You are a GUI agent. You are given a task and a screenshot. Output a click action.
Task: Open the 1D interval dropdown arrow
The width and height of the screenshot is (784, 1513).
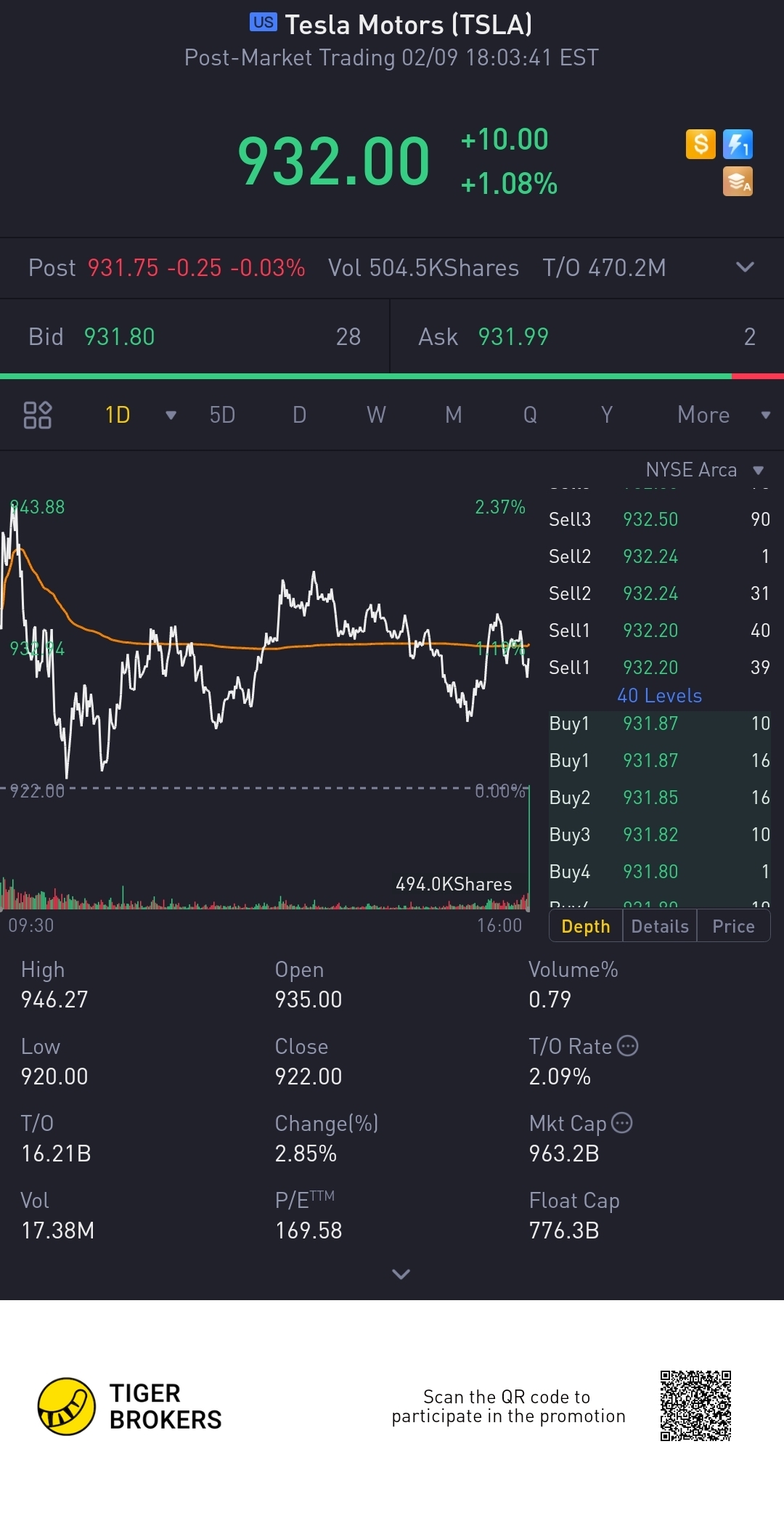(x=171, y=415)
